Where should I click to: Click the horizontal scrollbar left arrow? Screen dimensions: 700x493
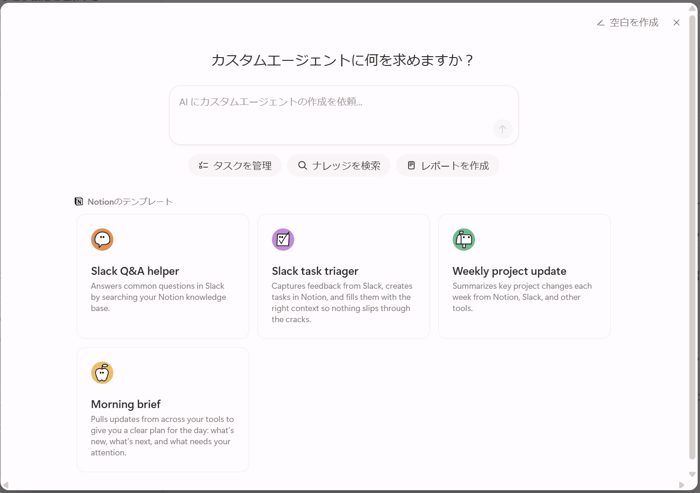point(6,485)
